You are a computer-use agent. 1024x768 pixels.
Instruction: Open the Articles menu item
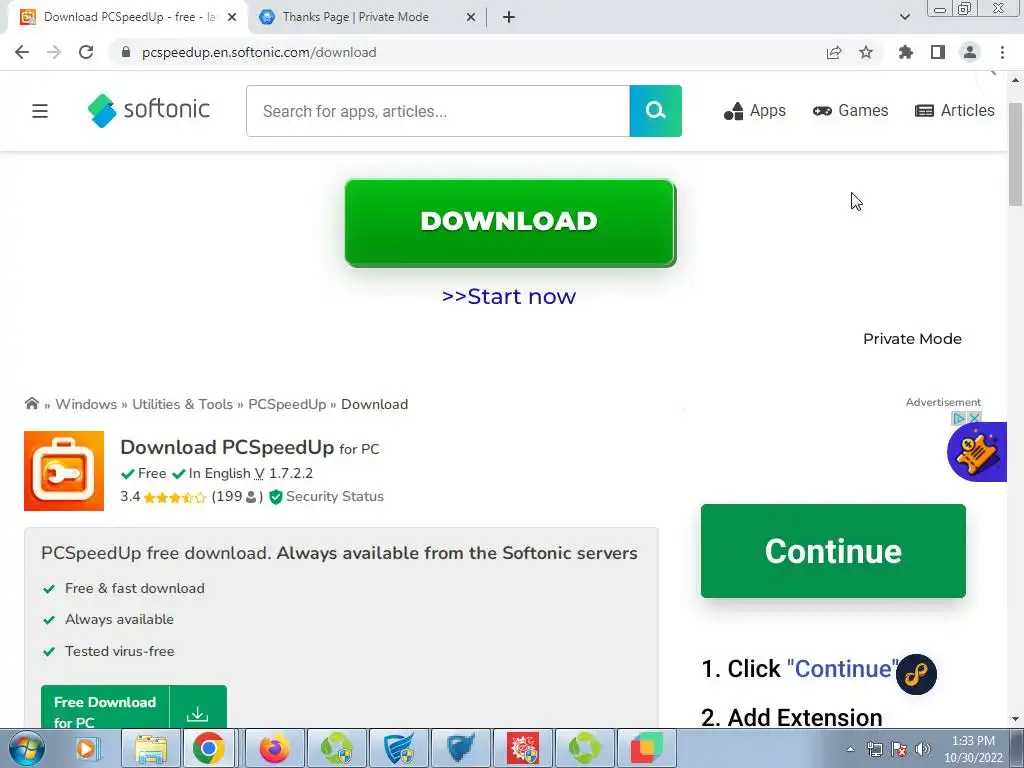[x=955, y=111]
